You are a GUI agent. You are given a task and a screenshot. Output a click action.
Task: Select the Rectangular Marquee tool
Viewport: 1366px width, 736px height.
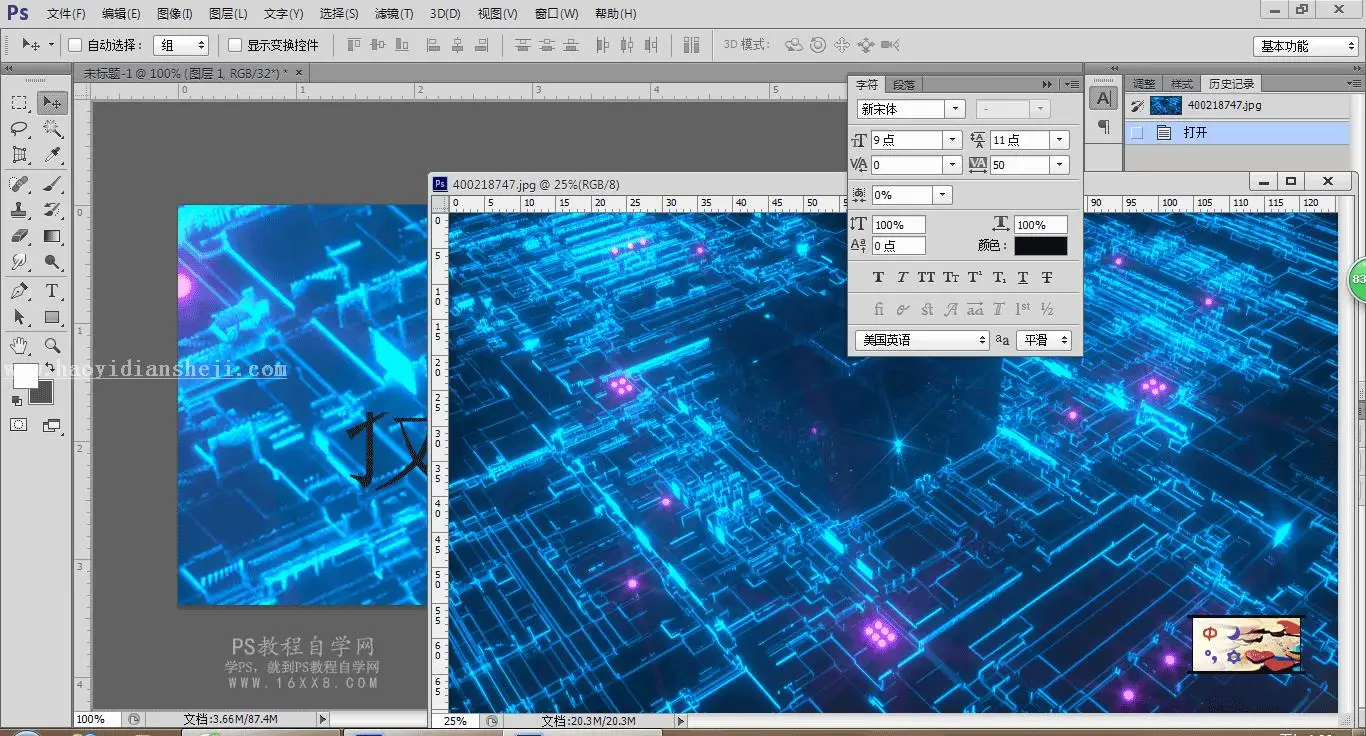click(x=19, y=102)
